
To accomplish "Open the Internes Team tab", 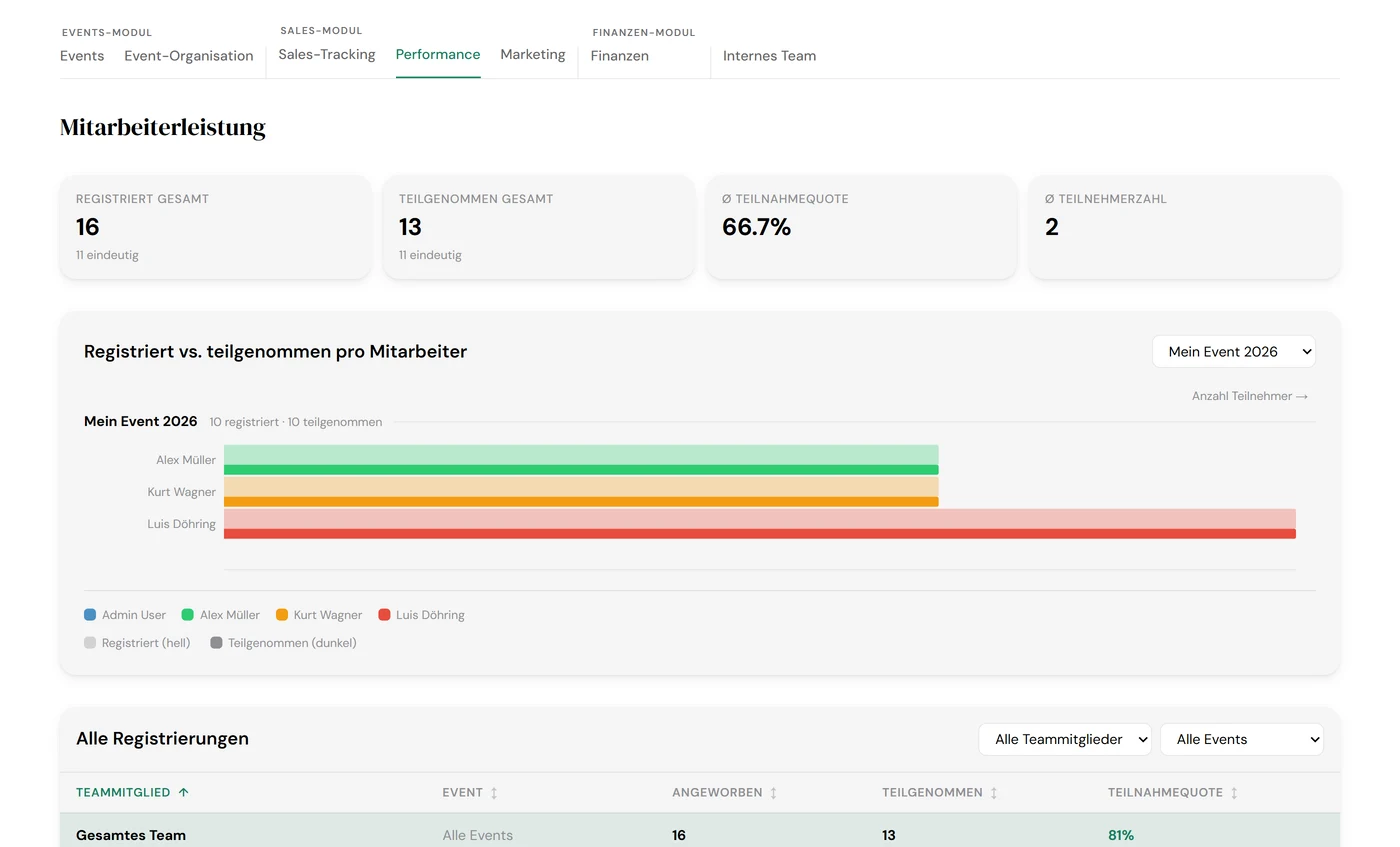I will click(770, 56).
